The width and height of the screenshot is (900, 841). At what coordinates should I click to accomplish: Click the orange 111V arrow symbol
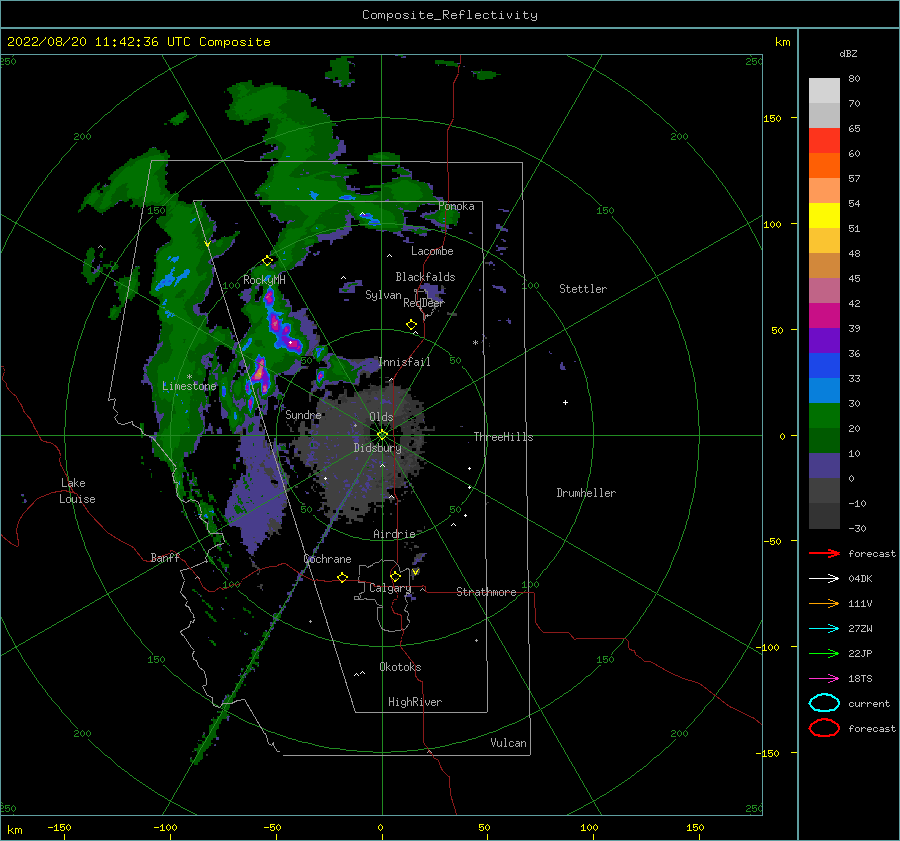pyautogui.click(x=824, y=603)
